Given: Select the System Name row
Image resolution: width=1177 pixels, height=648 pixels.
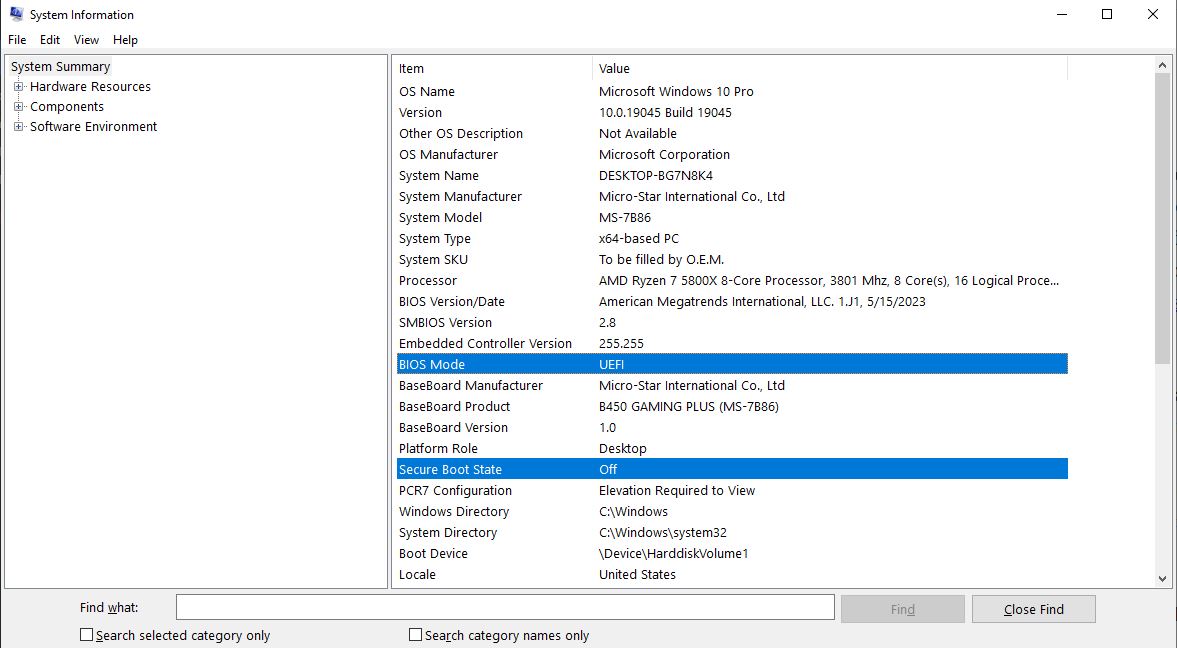Looking at the screenshot, I should (732, 176).
